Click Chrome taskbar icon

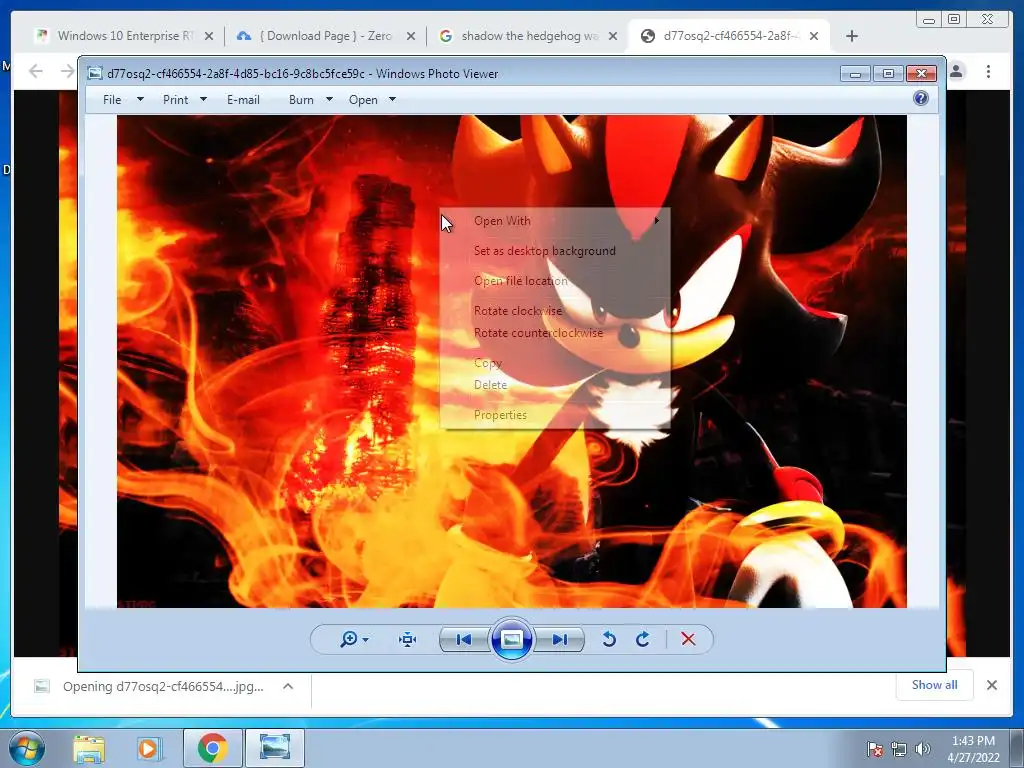213,748
